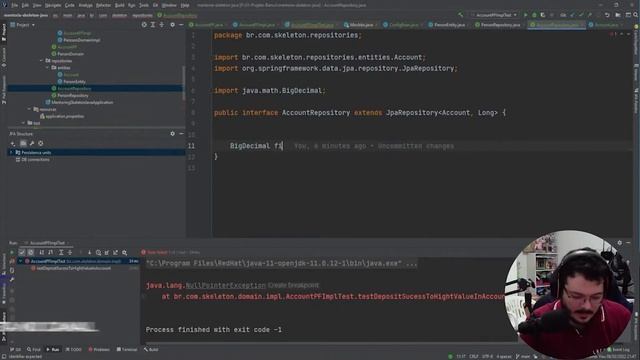Screen dimensions: 640x360
Task: Select PersonDomain in the project tree
Action: tap(70, 53)
